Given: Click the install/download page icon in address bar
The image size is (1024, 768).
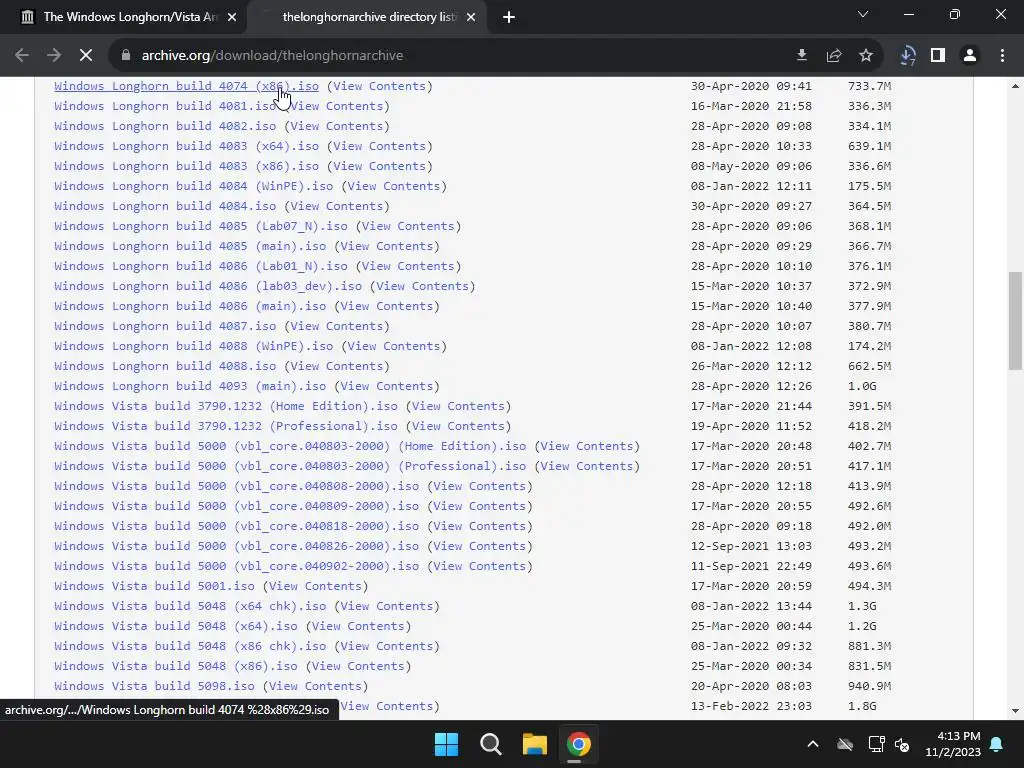Looking at the screenshot, I should (x=802, y=56).
